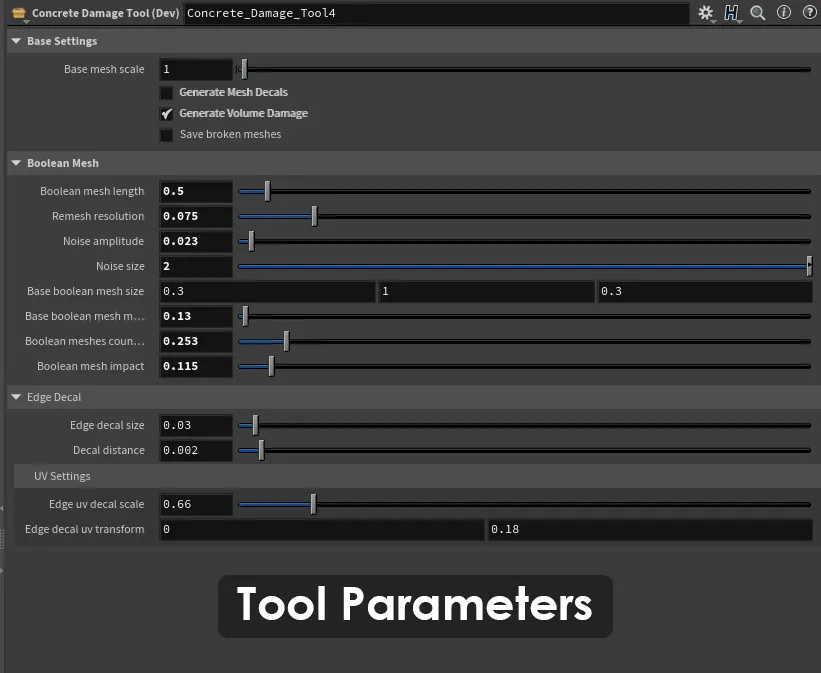Click the Base mesh scale slider
The width and height of the screenshot is (821, 673).
coord(525,69)
